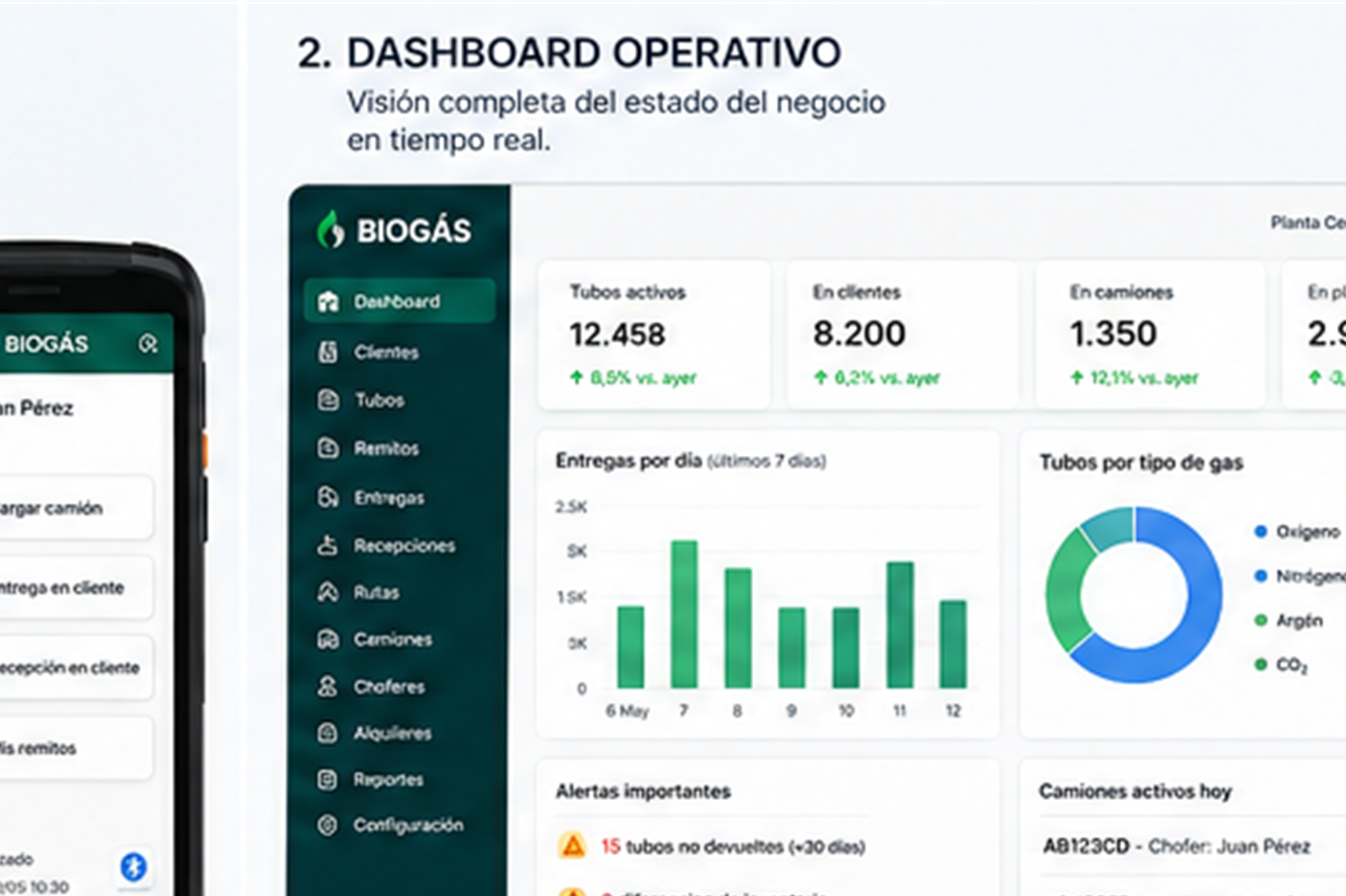Click the green arrow under En clientes
The image size is (1346, 896).
(820, 377)
